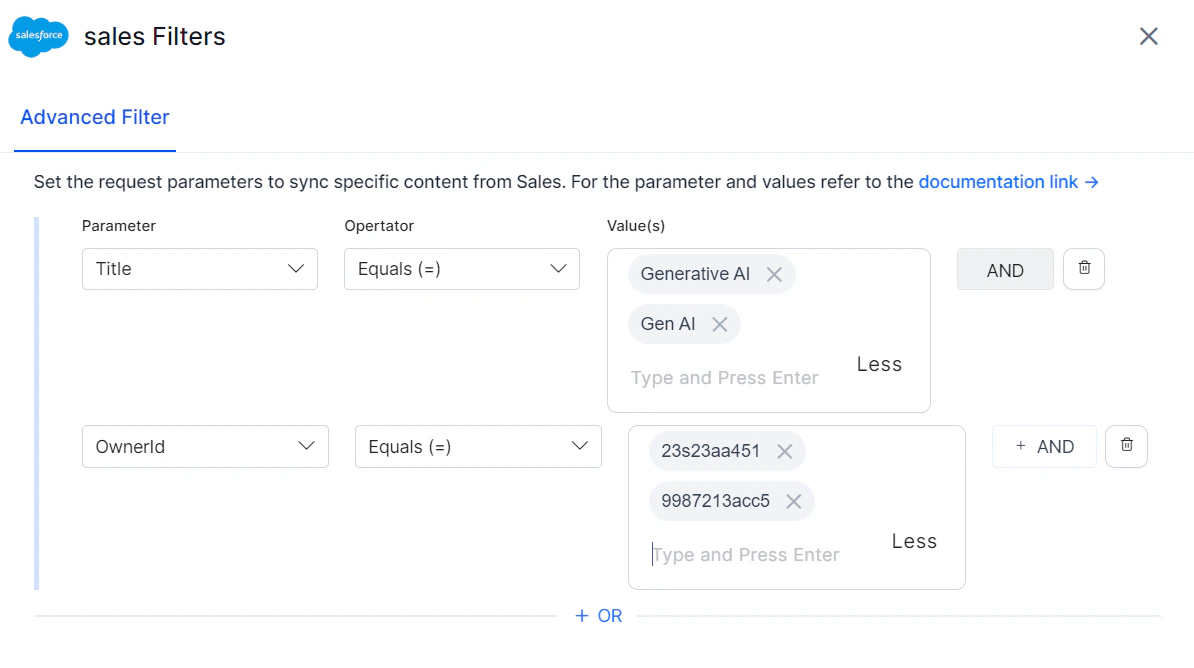
Task: Open the Title parameter dropdown
Action: tap(199, 269)
